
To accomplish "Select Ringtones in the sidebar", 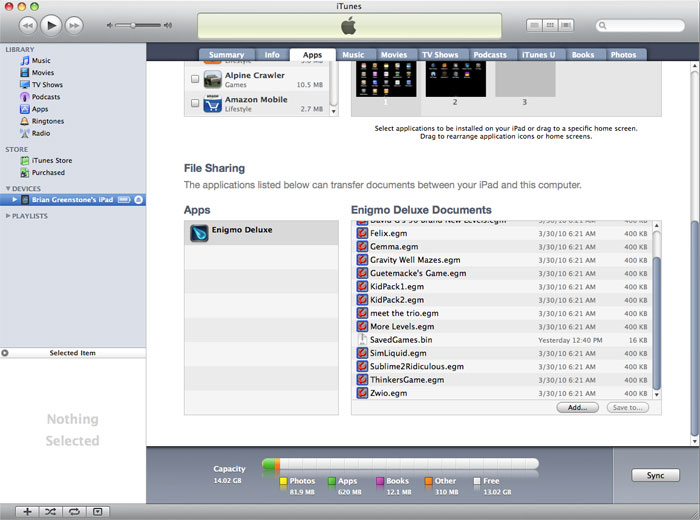I will [x=48, y=121].
